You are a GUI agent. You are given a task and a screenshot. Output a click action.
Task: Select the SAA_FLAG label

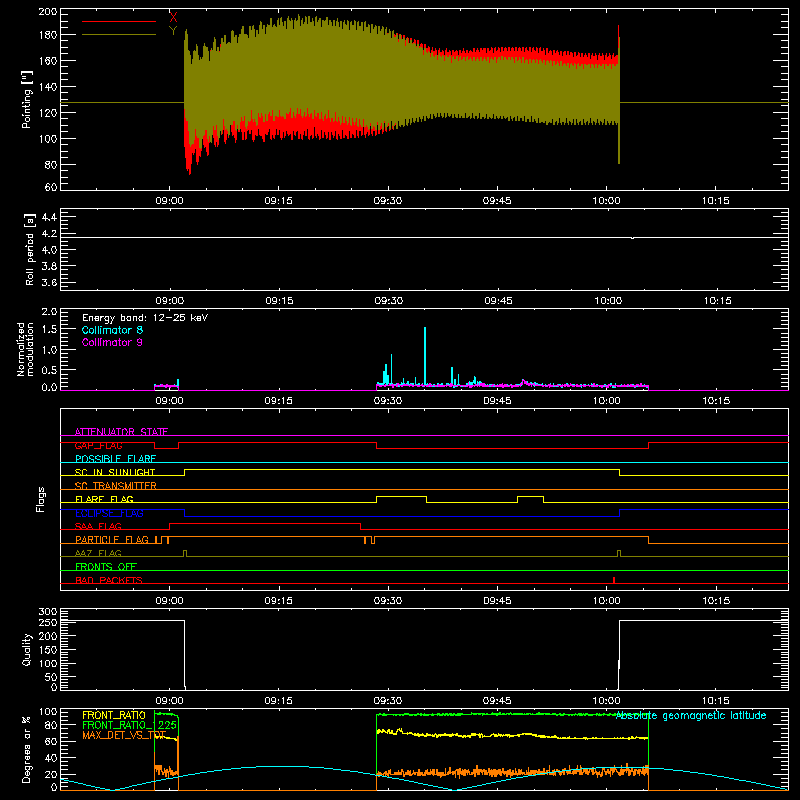(x=98, y=526)
